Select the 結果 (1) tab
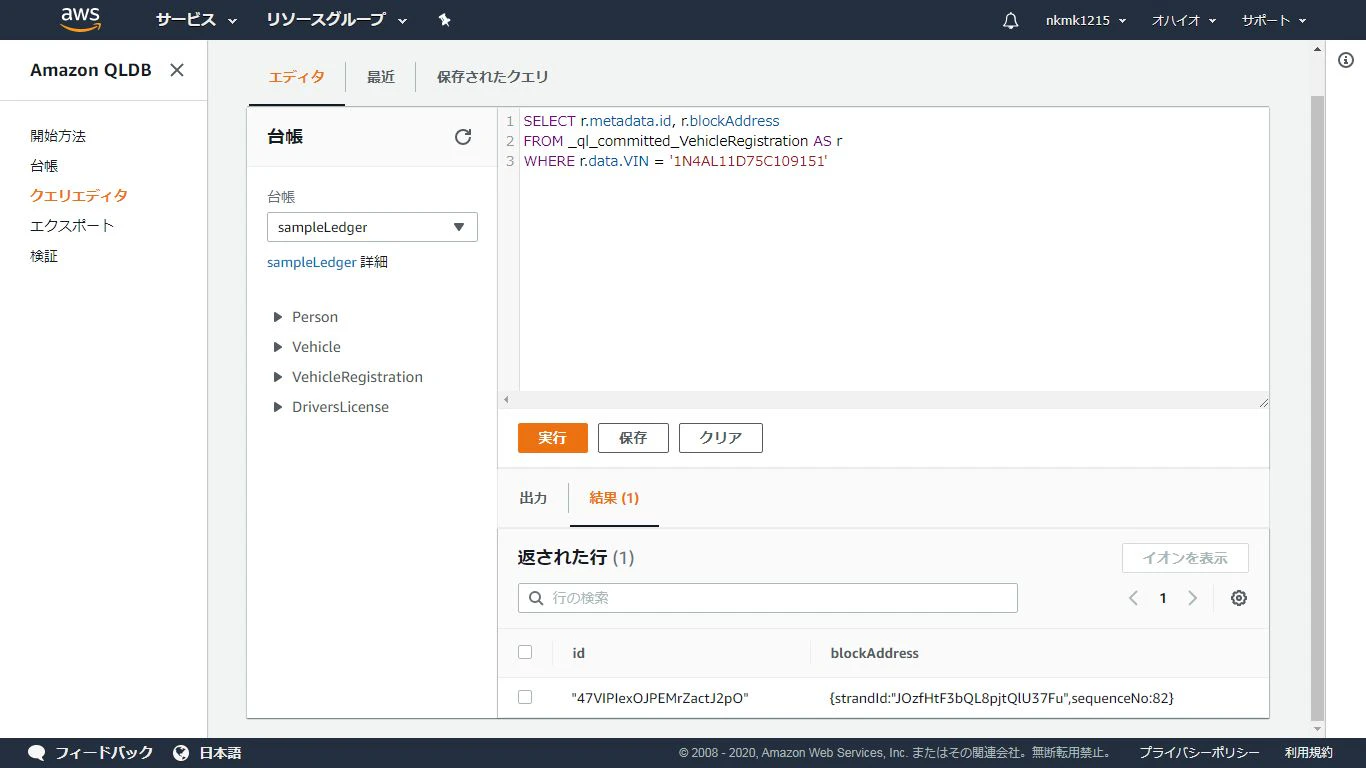The image size is (1366, 768). coord(614,498)
